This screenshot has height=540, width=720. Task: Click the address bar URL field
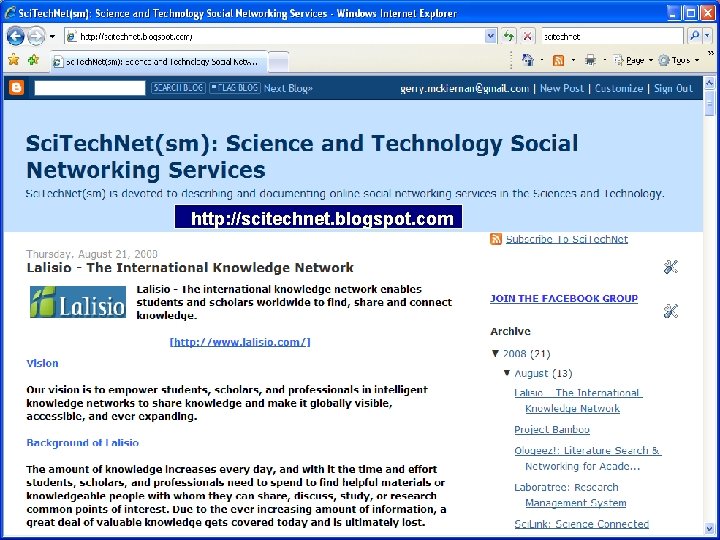click(275, 36)
